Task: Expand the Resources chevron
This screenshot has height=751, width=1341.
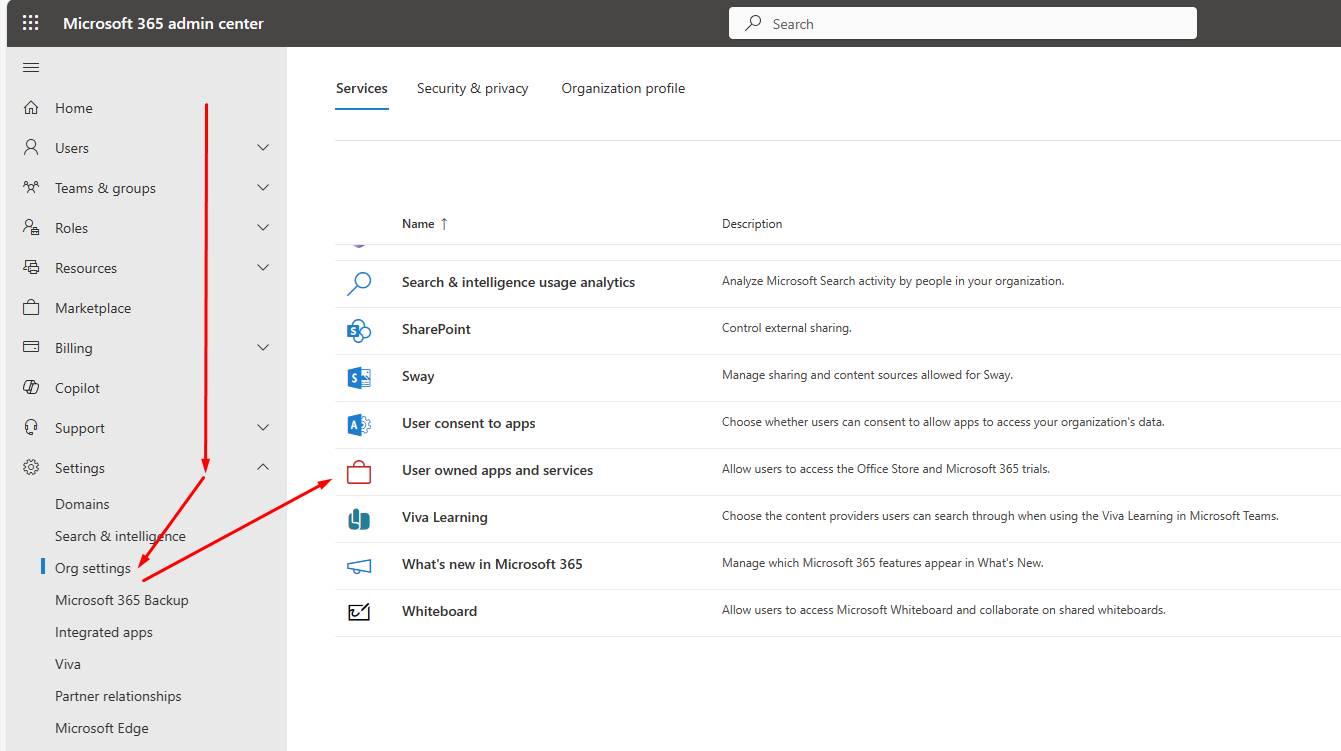Action: pos(263,268)
